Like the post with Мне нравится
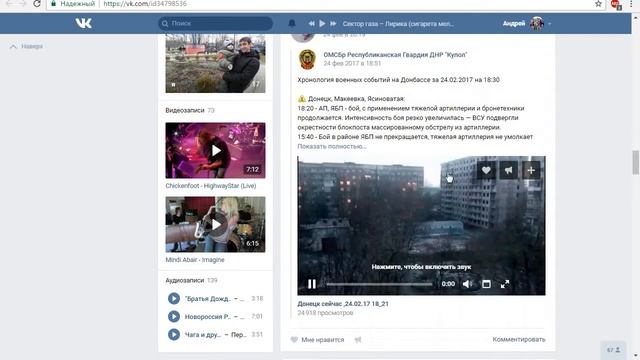The image size is (640, 360). 317,340
